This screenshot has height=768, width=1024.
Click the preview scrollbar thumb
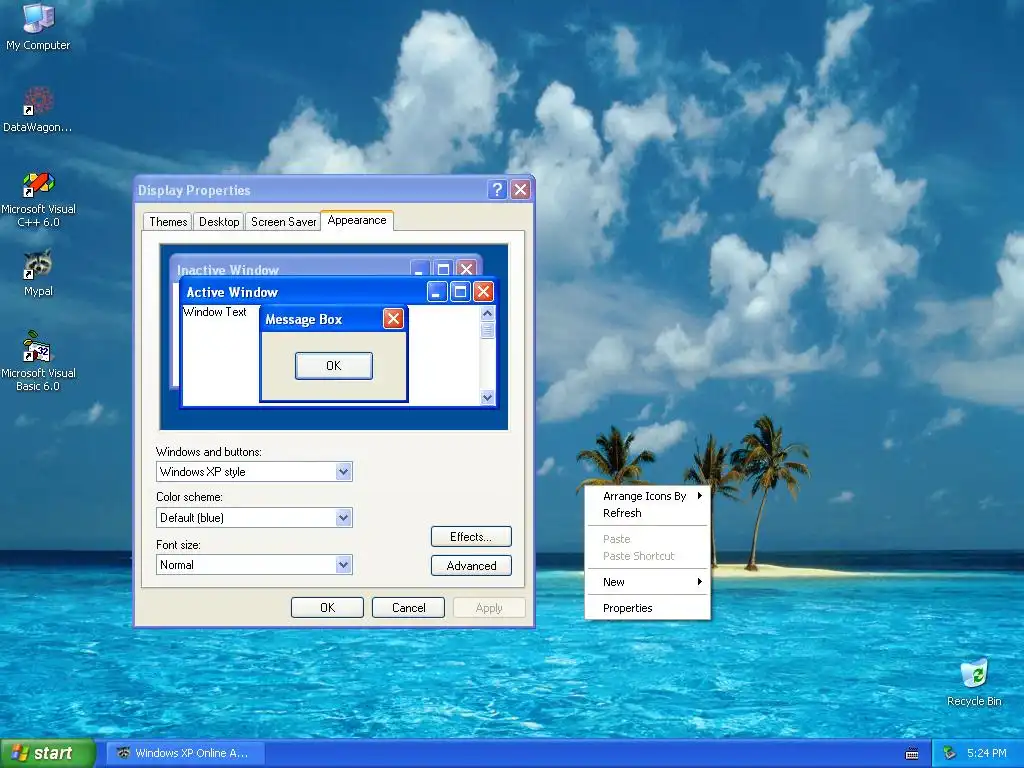(487, 330)
